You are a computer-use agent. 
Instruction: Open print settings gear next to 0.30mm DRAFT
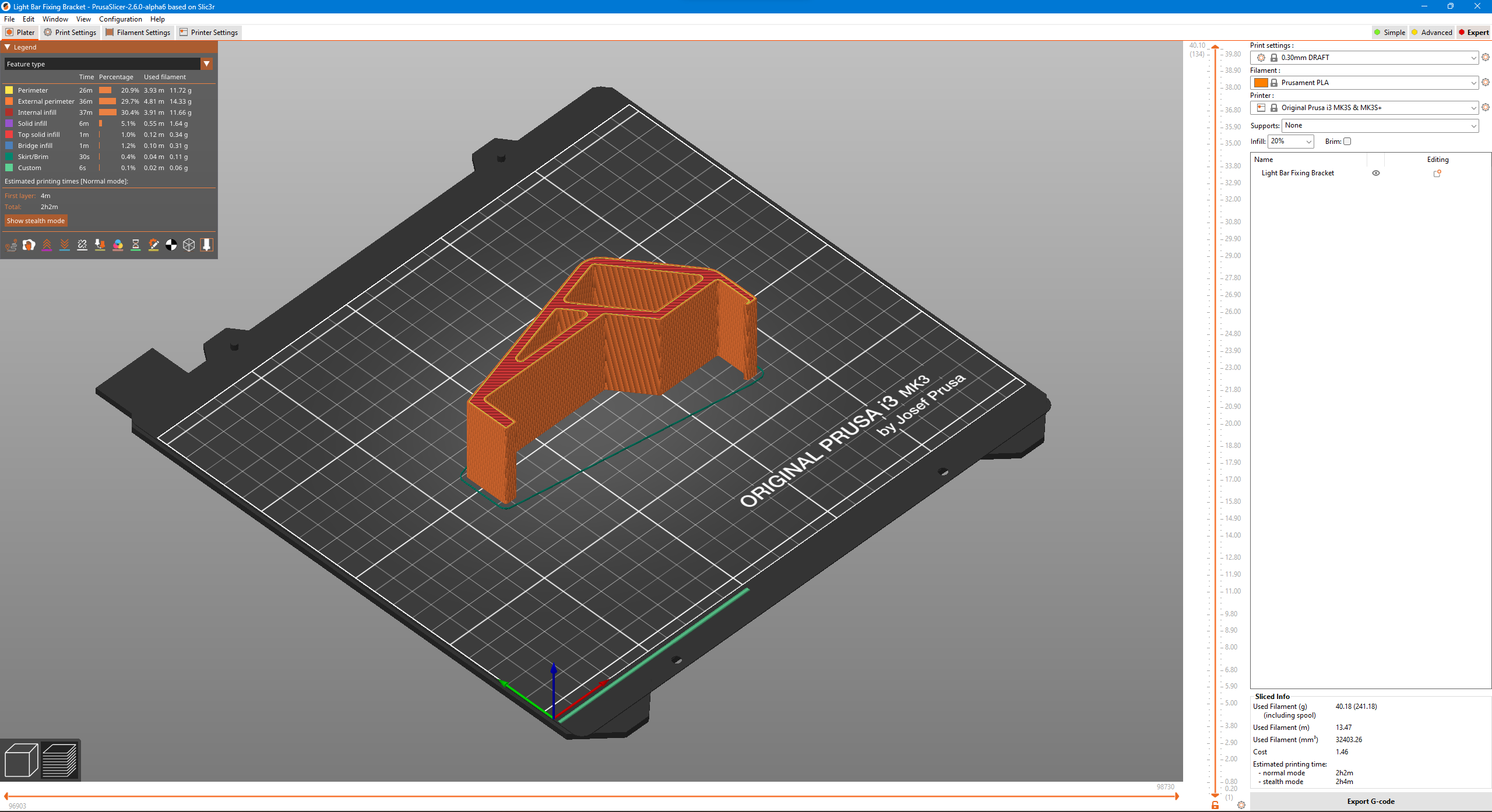coord(1485,57)
